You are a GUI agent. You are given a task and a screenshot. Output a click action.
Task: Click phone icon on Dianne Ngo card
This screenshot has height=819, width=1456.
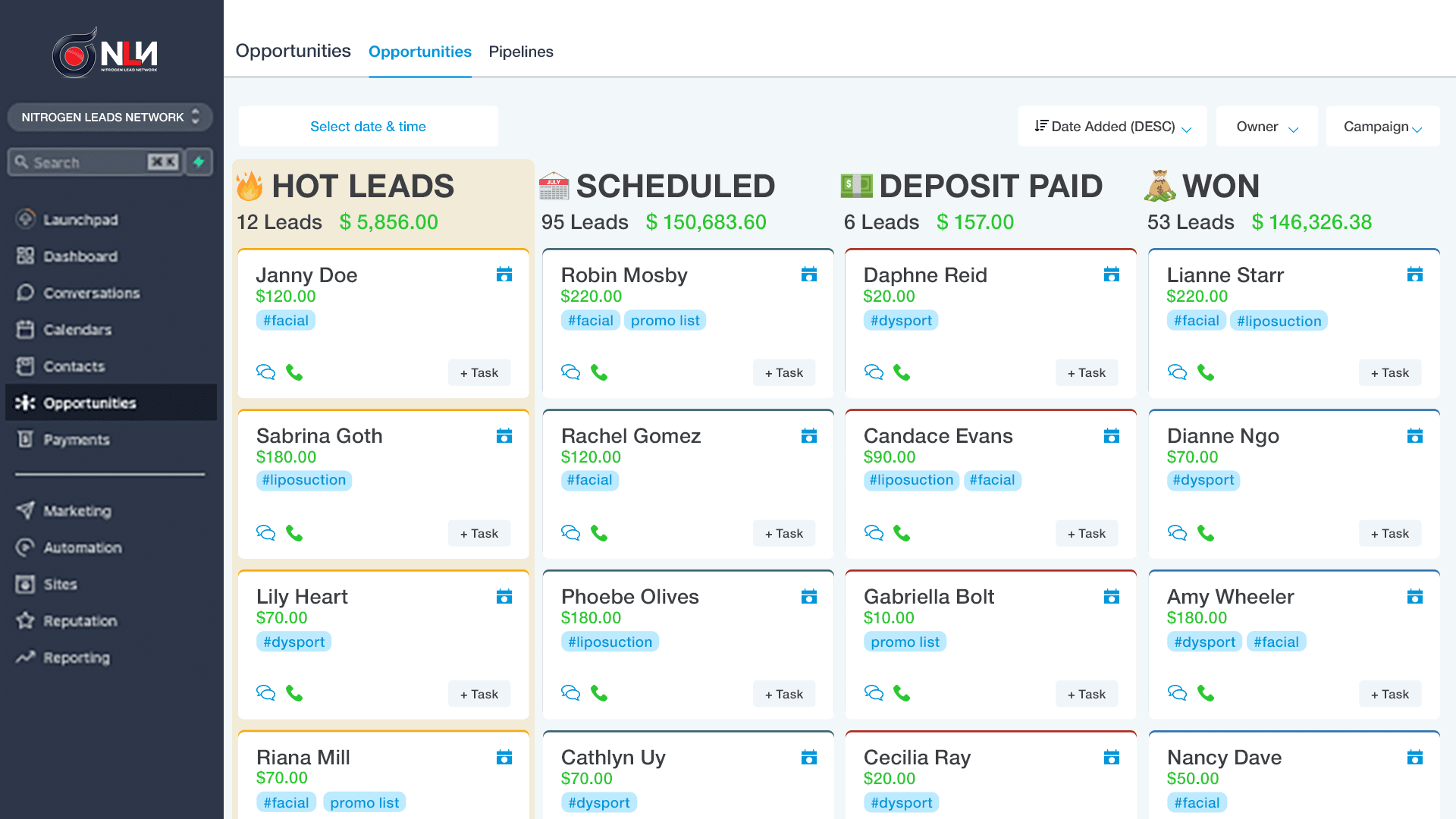[1205, 533]
